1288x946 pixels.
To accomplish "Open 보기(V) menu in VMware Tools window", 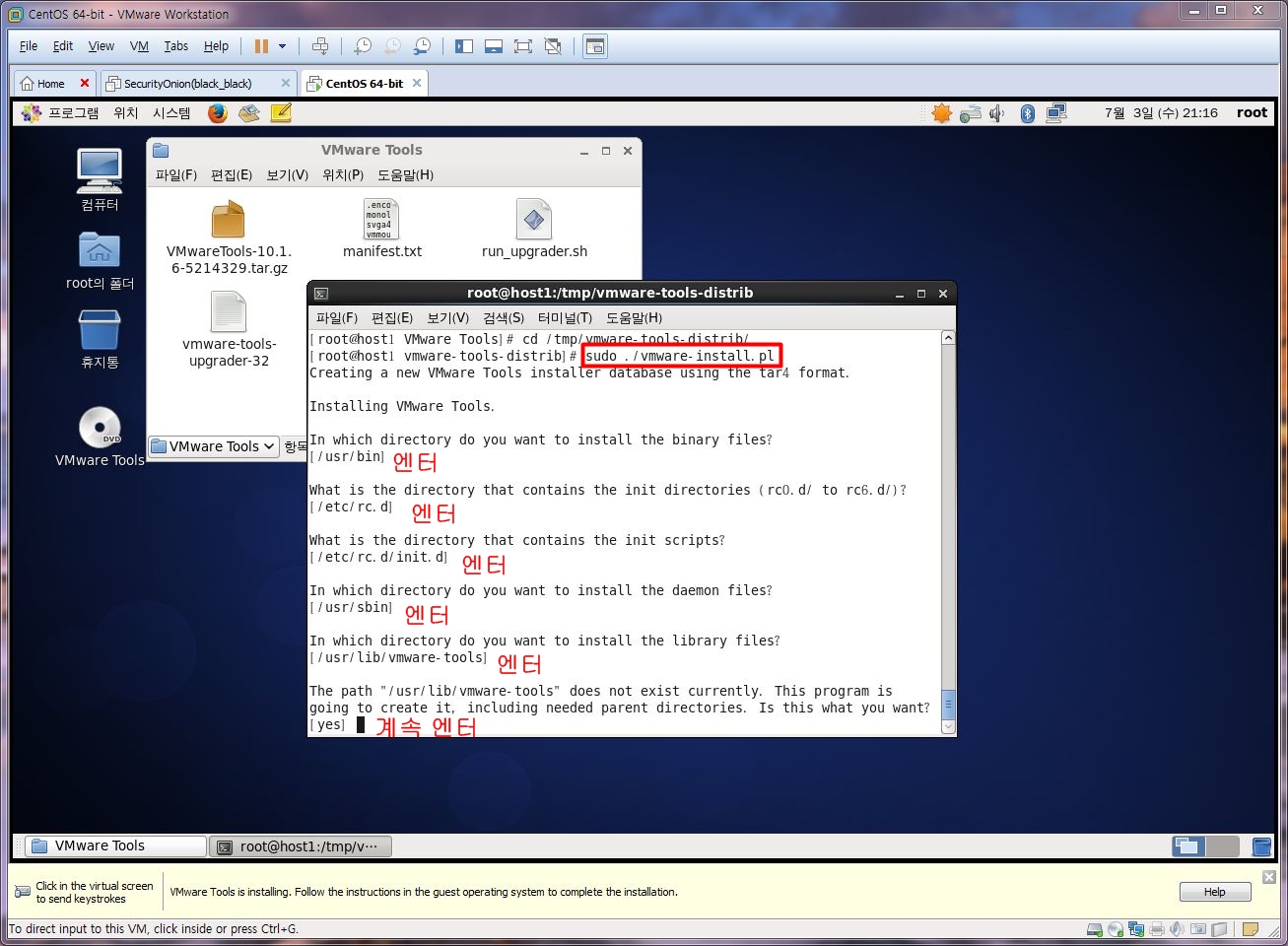I will (x=287, y=175).
